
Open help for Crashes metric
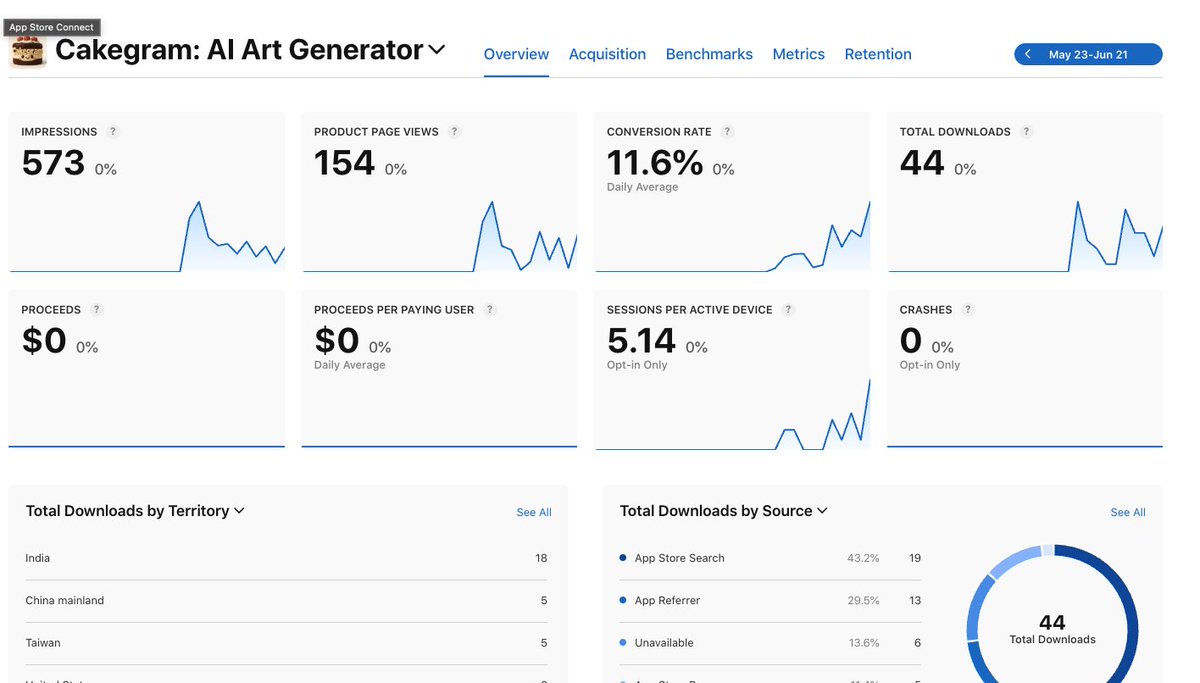[968, 309]
